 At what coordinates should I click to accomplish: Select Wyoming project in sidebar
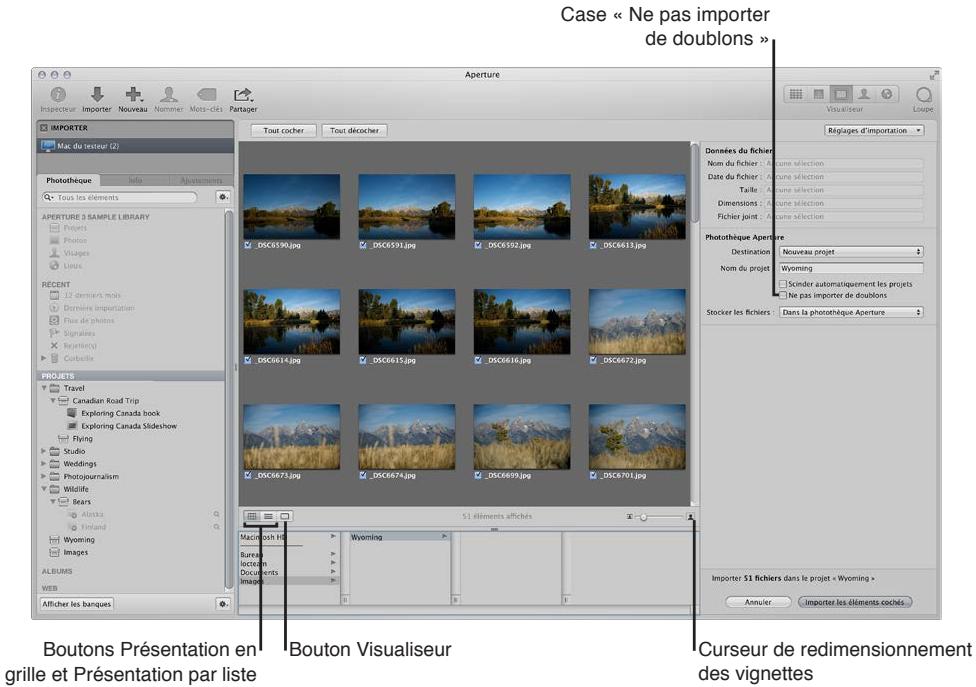point(78,540)
